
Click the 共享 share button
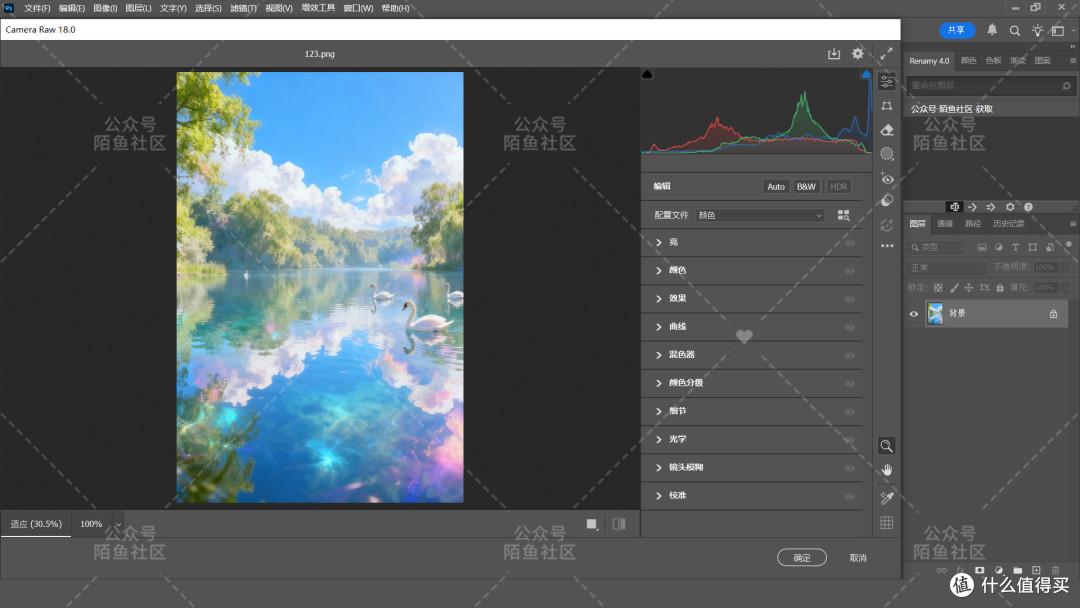pyautogui.click(x=957, y=30)
